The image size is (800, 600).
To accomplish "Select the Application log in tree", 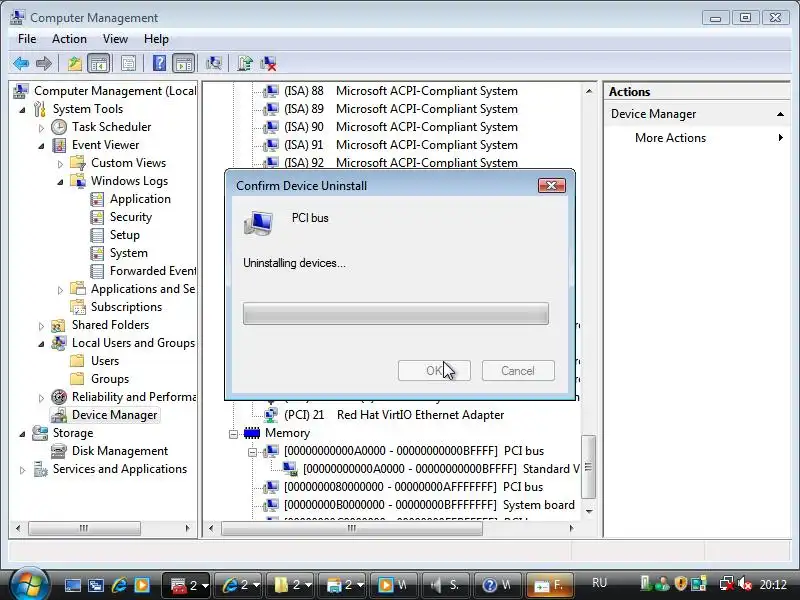I will (140, 199).
